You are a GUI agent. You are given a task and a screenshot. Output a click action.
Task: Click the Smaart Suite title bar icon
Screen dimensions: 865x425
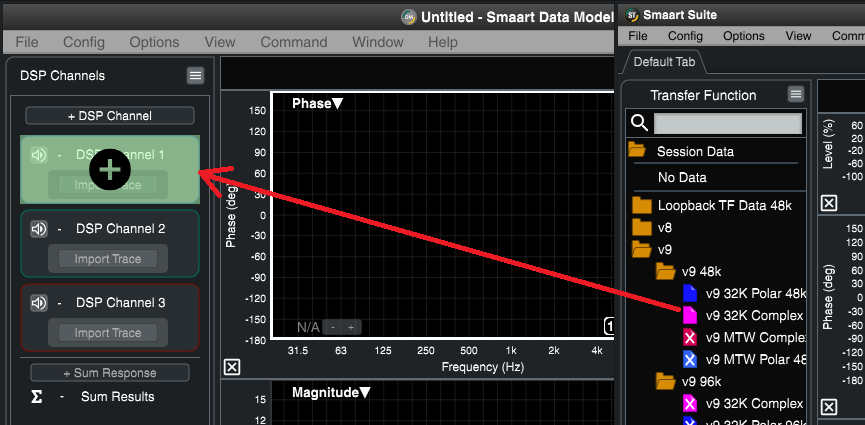[x=632, y=15]
